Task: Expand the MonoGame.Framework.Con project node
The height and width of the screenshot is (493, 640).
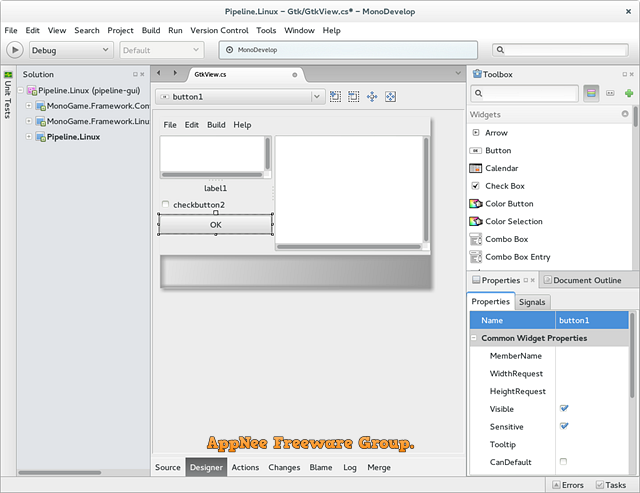Action: 29,106
